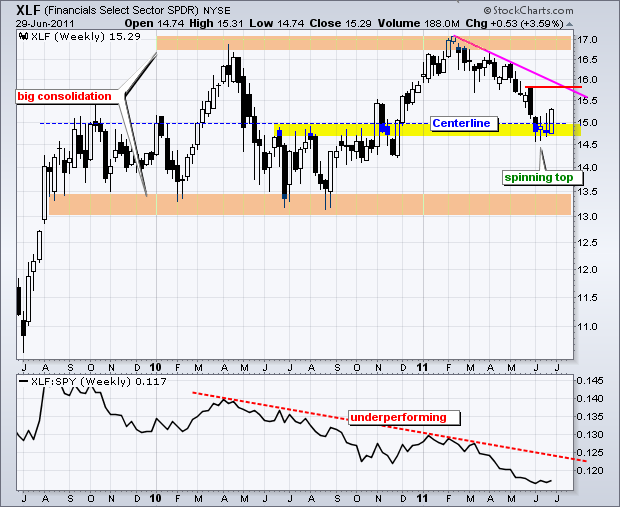Click the 'High 15.31' value
This screenshot has width=620, height=507.
pyautogui.click(x=216, y=24)
